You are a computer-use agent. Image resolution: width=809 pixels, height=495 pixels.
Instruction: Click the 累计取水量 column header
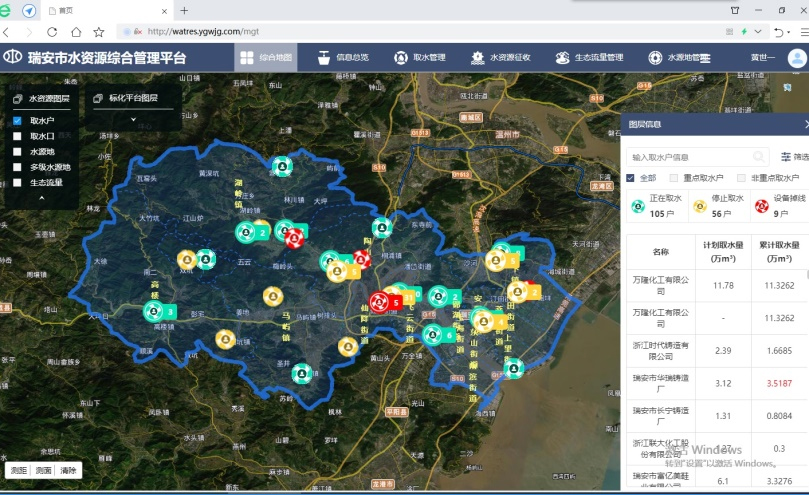coord(779,251)
